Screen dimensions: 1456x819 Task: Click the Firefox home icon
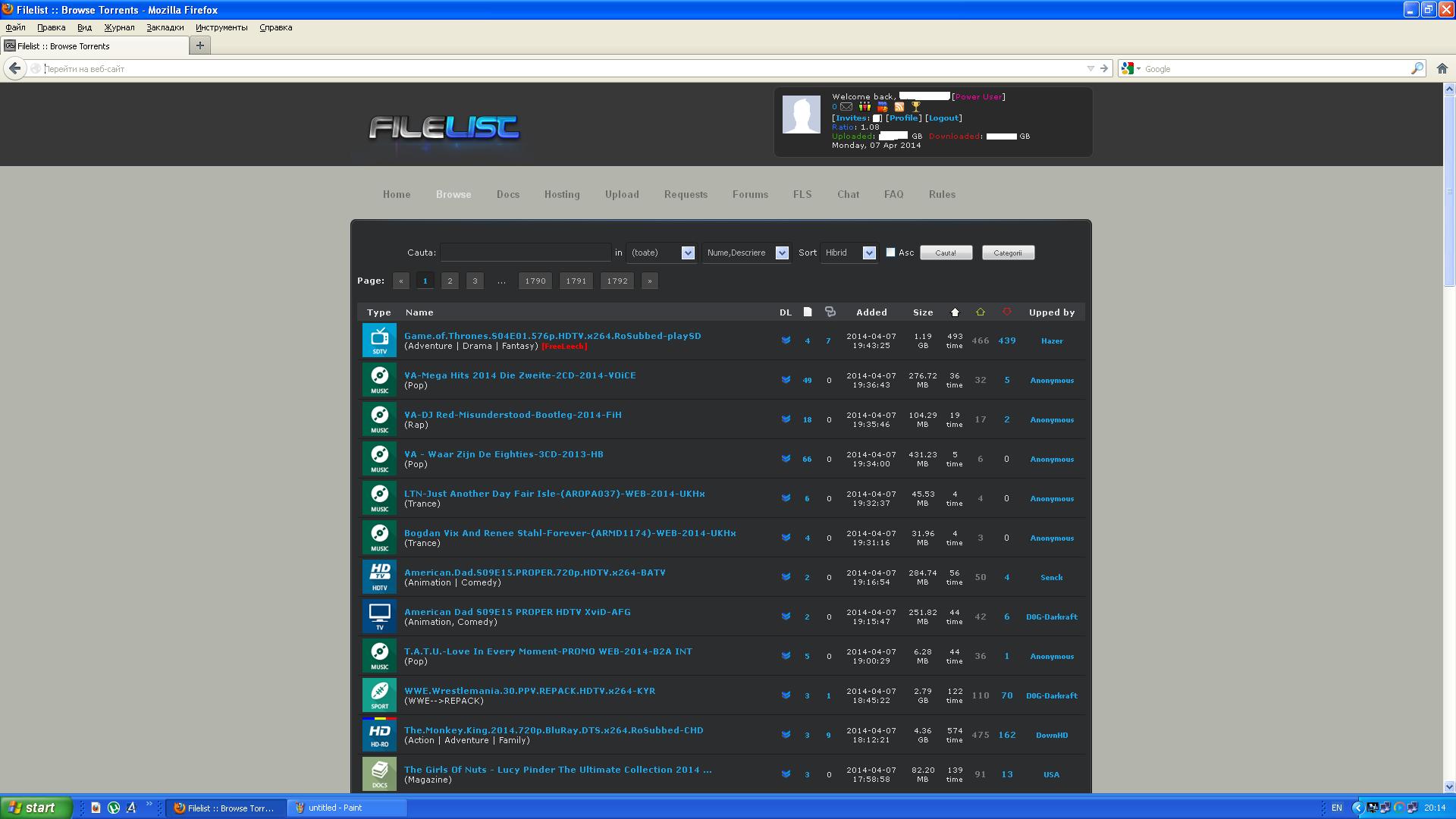[1442, 68]
